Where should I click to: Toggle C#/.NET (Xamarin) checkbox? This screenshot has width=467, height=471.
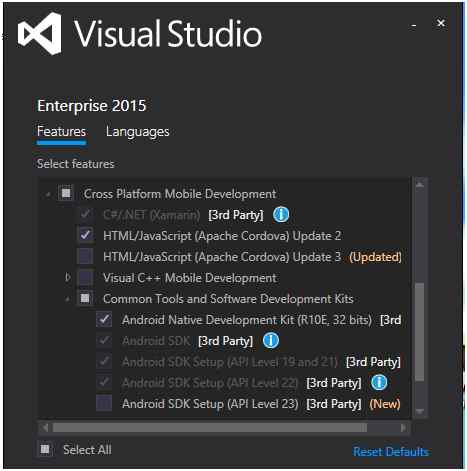pos(85,214)
